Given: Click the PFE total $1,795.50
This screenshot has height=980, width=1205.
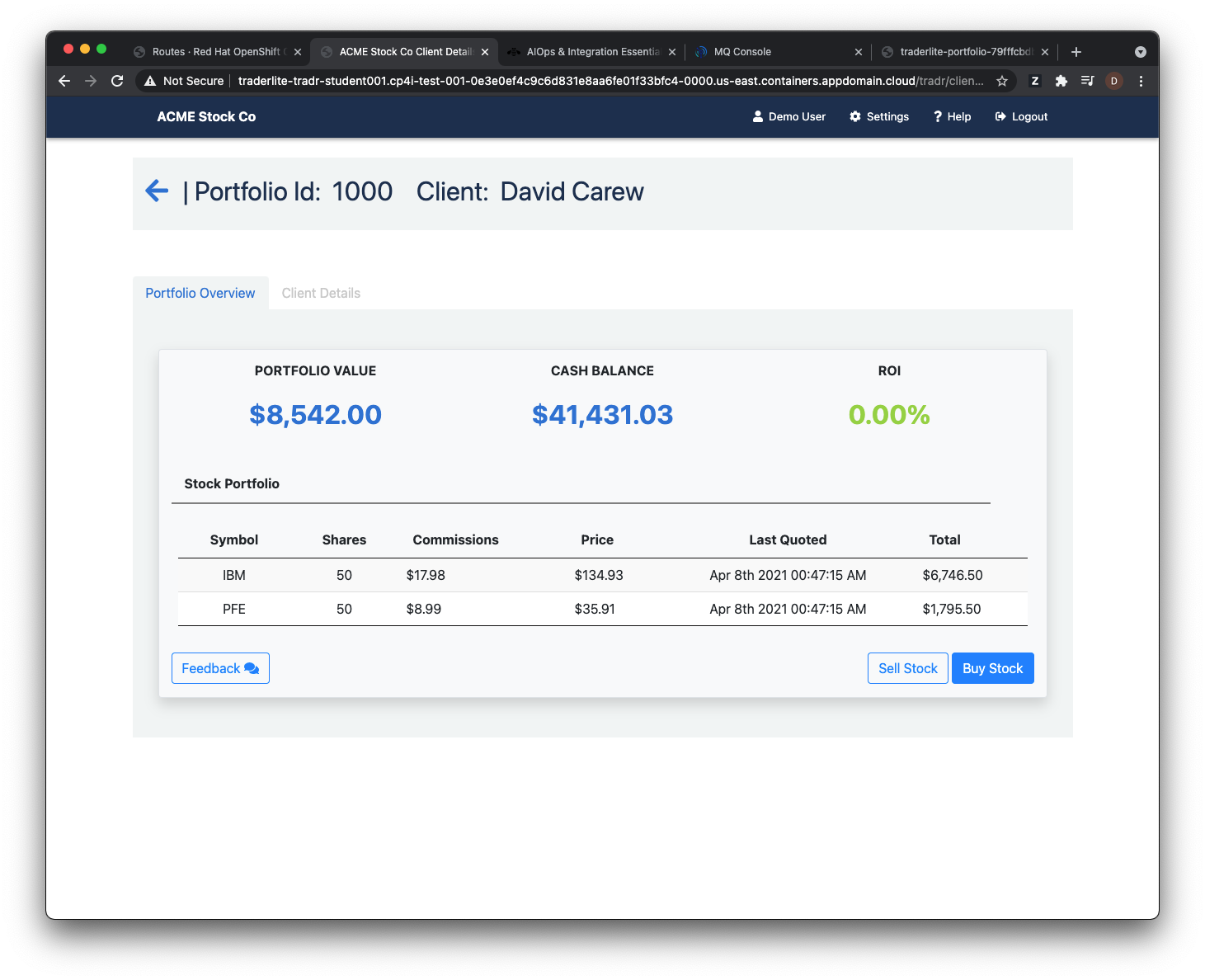Looking at the screenshot, I should (952, 609).
